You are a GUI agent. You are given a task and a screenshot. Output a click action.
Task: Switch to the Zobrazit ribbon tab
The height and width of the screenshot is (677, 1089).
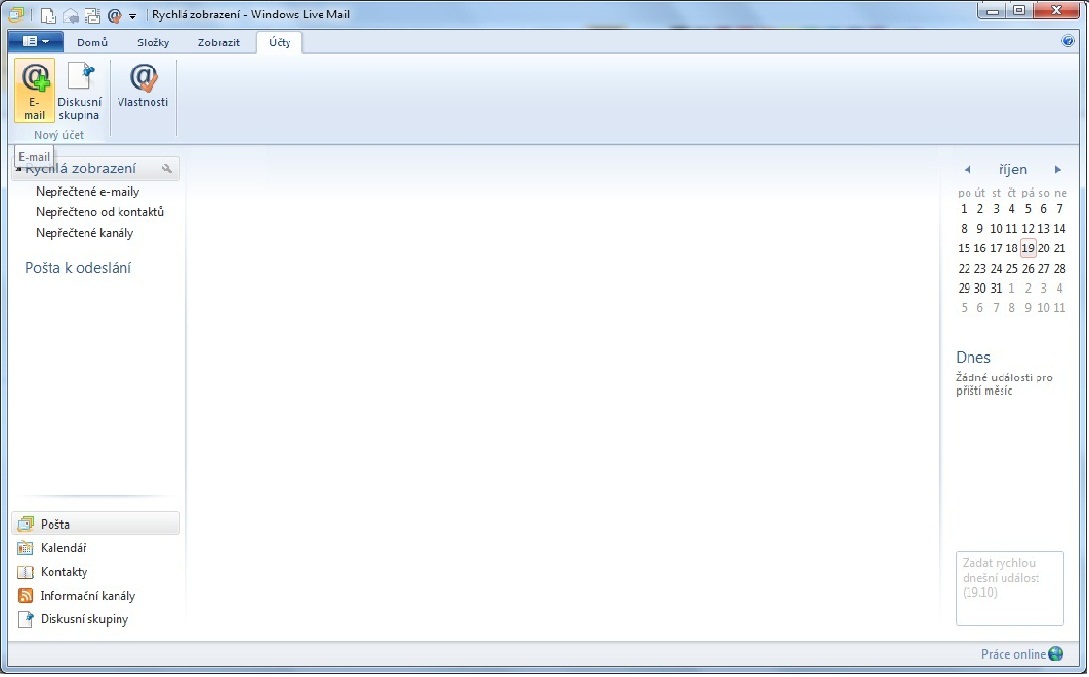218,43
